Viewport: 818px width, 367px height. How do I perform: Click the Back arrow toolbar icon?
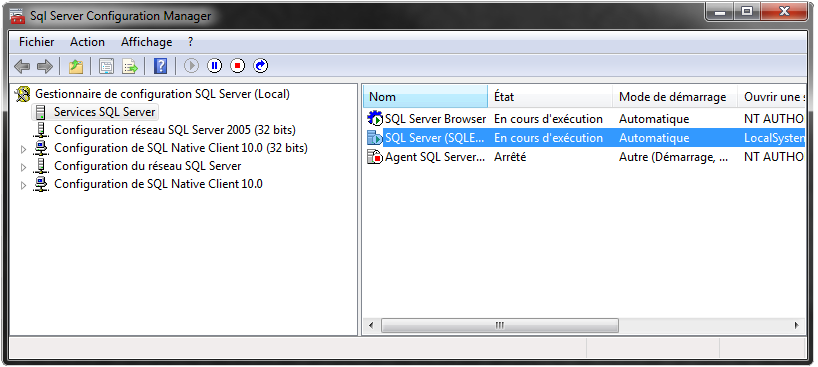click(22, 66)
